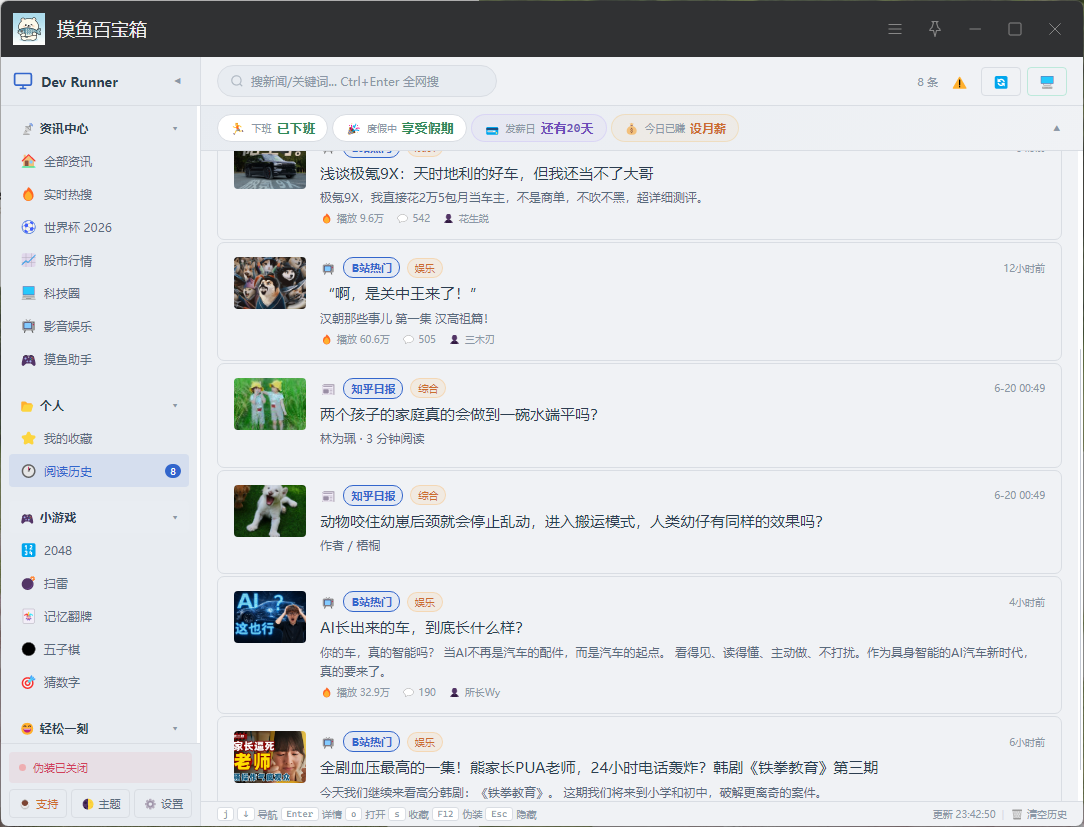Toggle the 伪装已关闭 disguise switch
Image resolution: width=1084 pixels, height=827 pixels.
coord(100,768)
